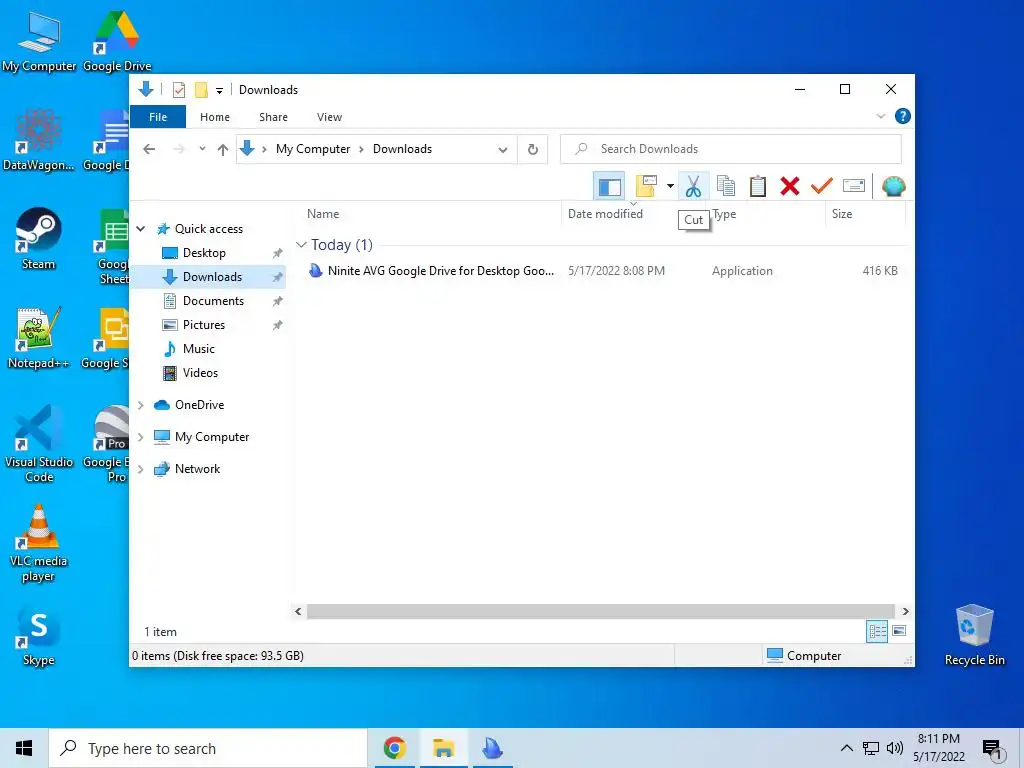Click the Copy toolbar icon
This screenshot has width=1024, height=768.
pos(726,186)
